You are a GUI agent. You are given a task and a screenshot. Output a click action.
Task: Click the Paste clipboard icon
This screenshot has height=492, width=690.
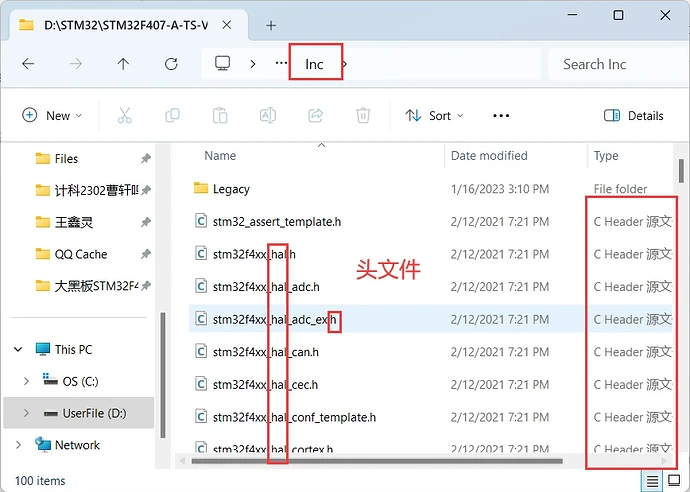click(x=221, y=116)
